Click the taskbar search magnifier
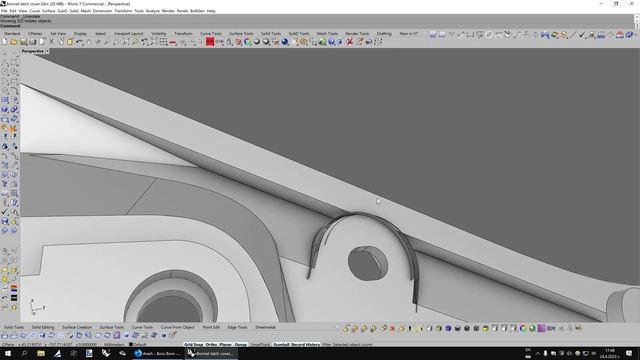The height and width of the screenshot is (360, 640). 24,353
